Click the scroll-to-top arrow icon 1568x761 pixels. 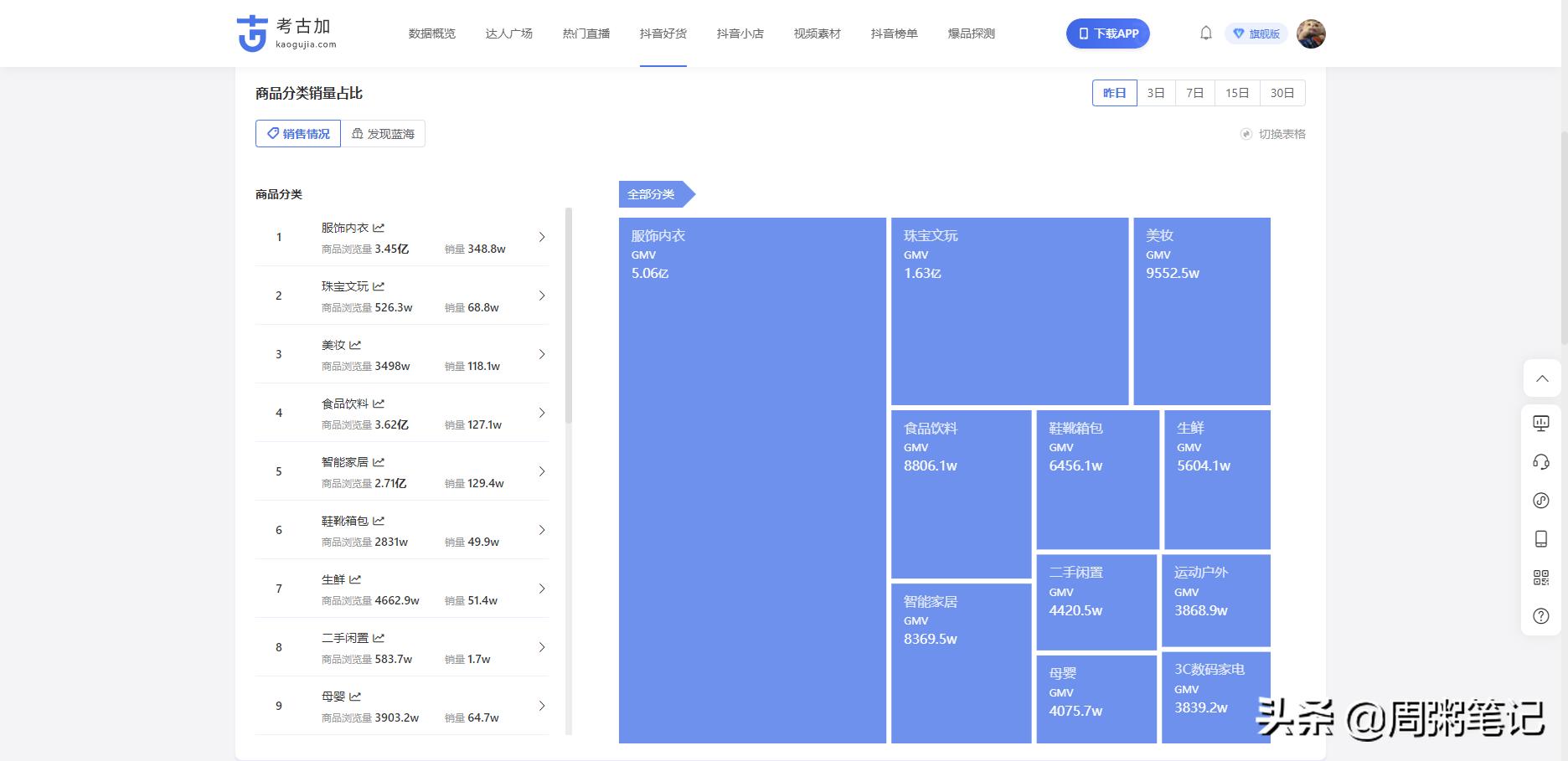pyautogui.click(x=1541, y=378)
